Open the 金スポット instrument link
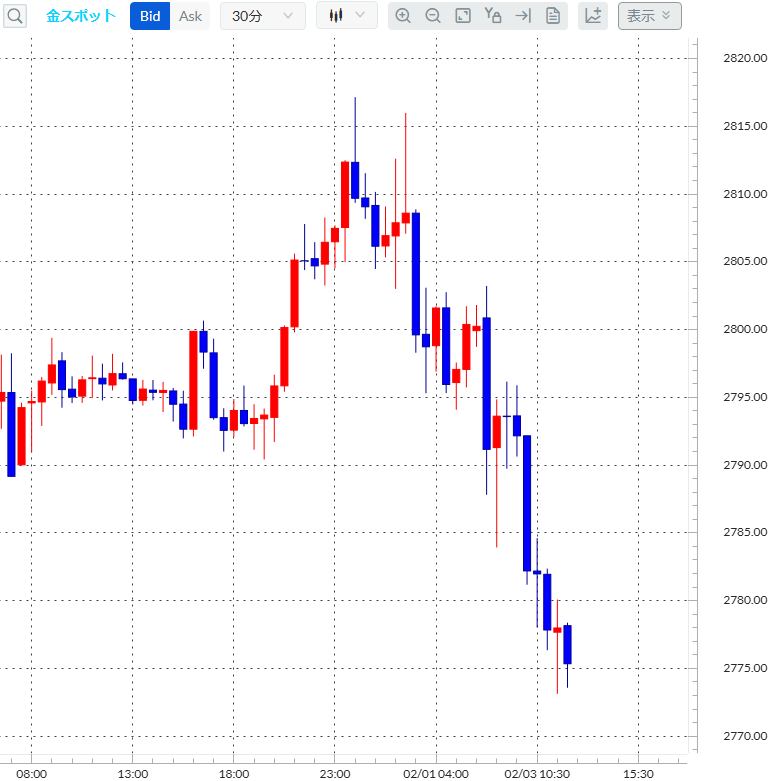This screenshot has height=781, width=772. click(x=81, y=16)
